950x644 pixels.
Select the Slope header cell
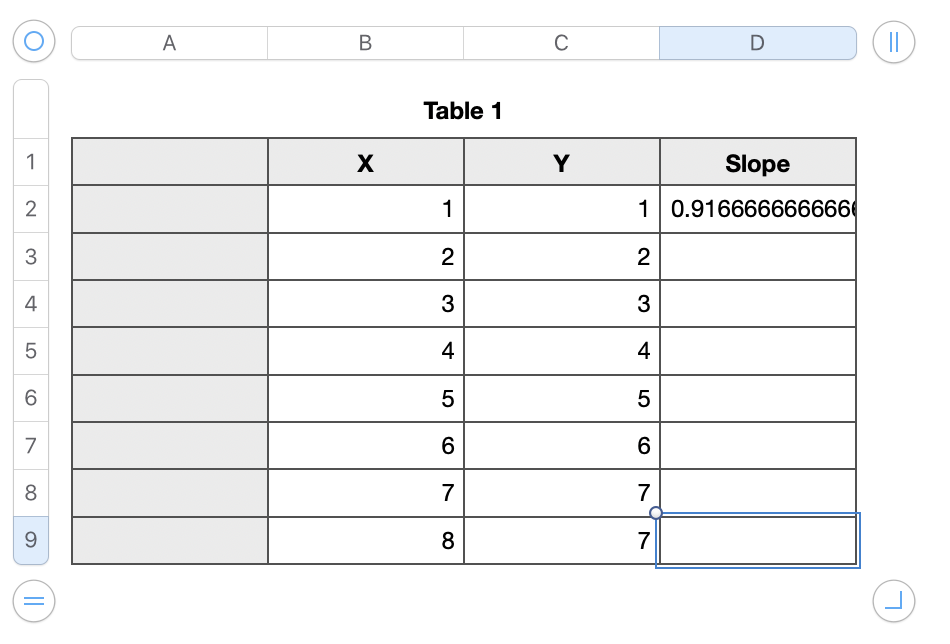coord(757,163)
